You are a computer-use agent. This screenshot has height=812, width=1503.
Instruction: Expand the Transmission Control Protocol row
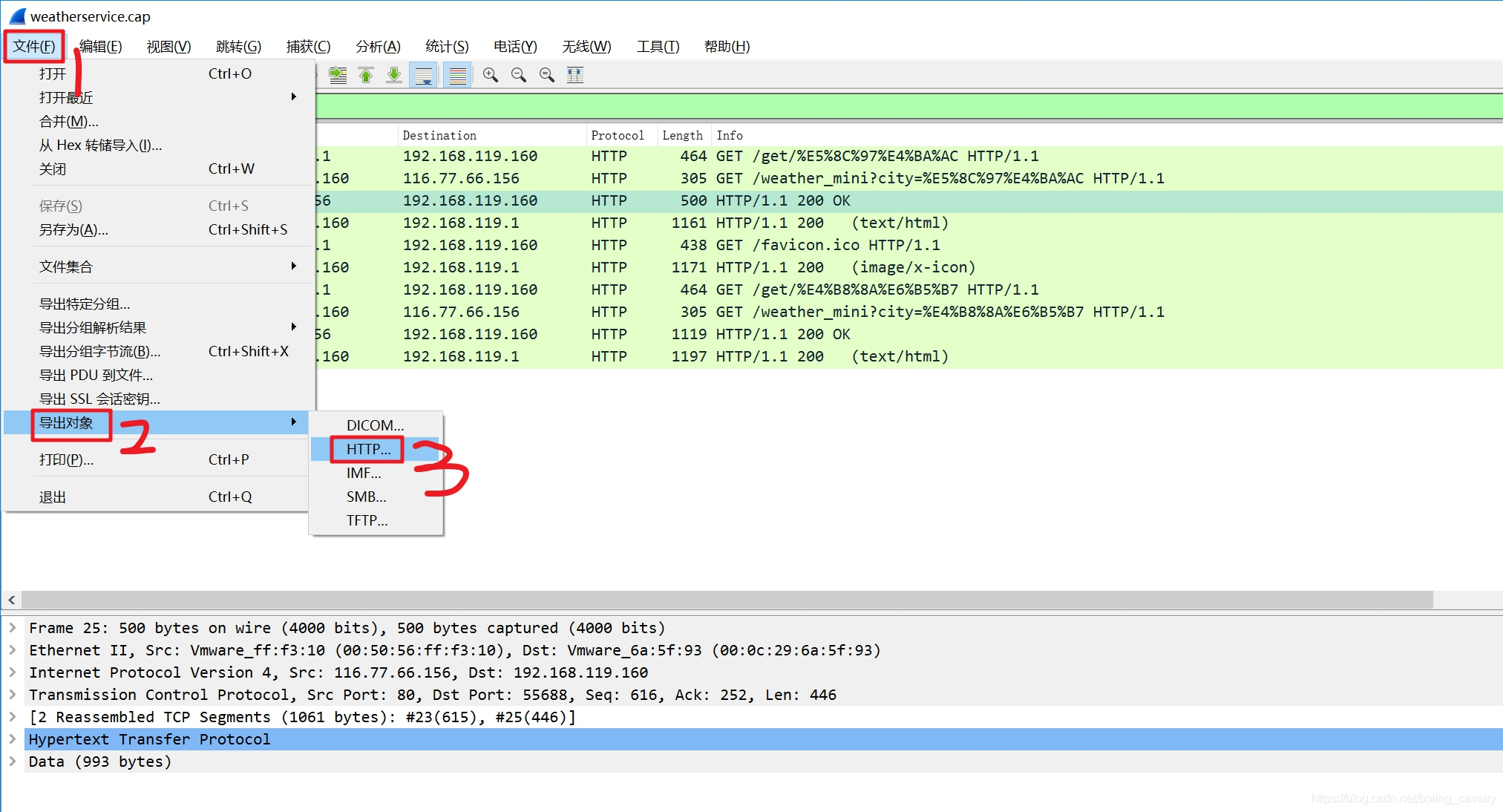point(13,695)
